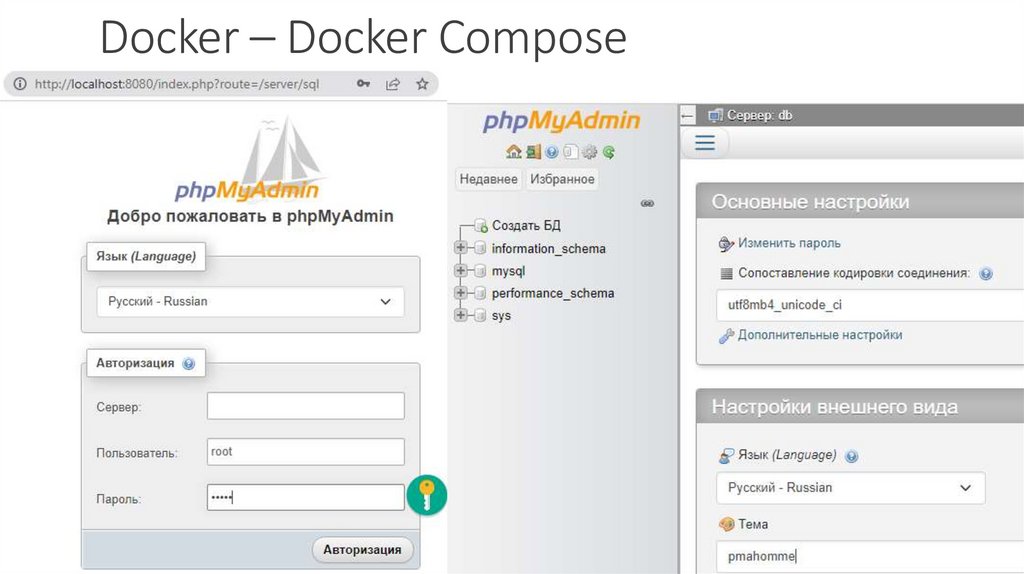The width and height of the screenshot is (1024, 574).
Task: Bookmark the page with the star icon
Action: (423, 84)
